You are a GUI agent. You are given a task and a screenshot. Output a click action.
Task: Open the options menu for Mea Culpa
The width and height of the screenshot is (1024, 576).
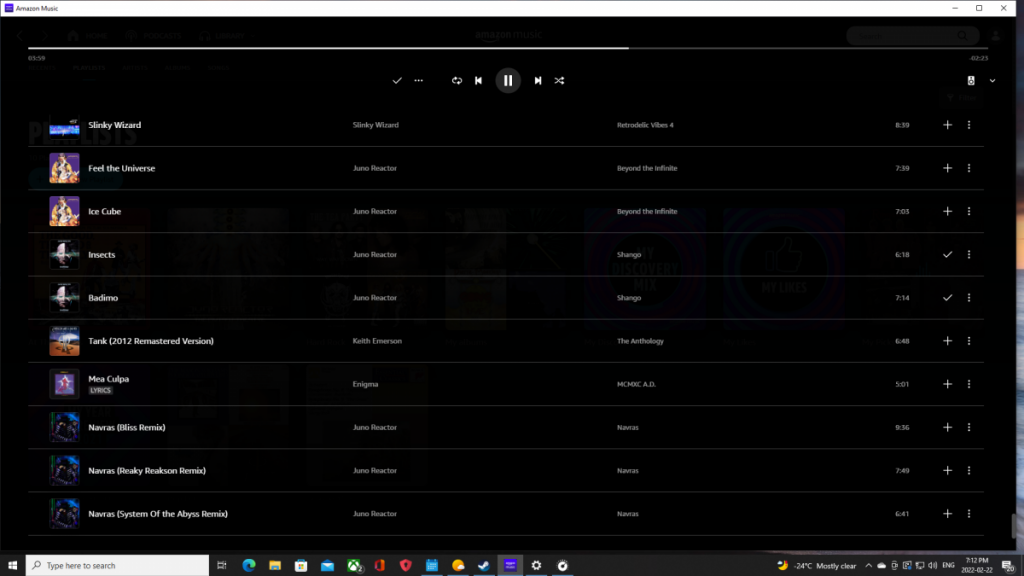968,384
